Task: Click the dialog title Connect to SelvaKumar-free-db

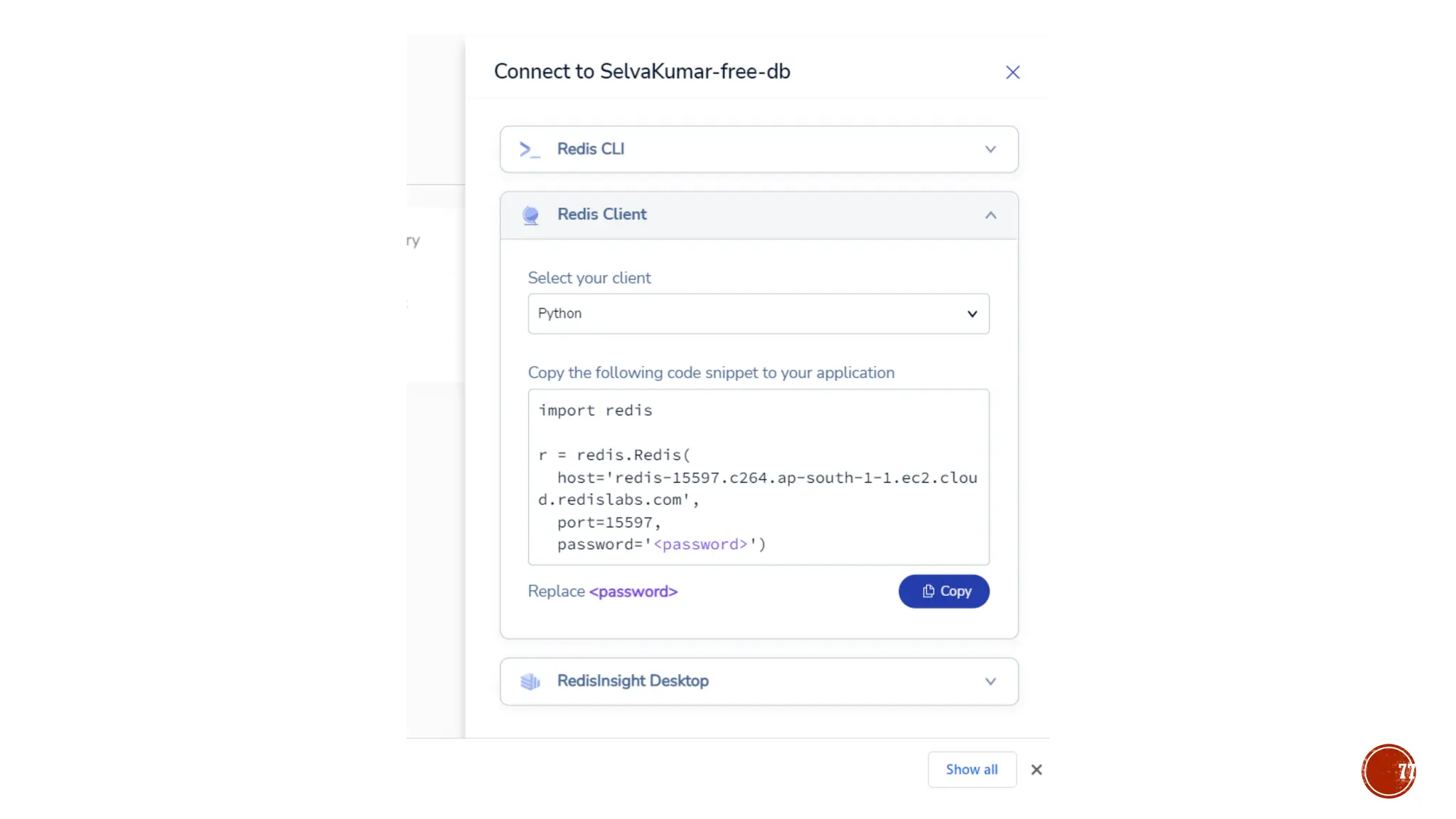Action: point(642,72)
